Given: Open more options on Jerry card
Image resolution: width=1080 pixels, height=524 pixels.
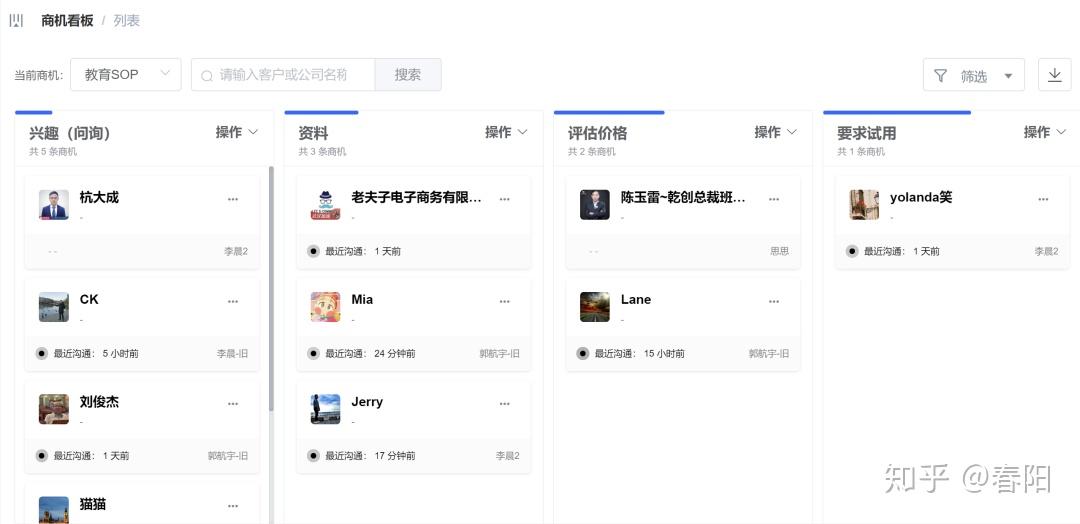Looking at the screenshot, I should tap(505, 404).
